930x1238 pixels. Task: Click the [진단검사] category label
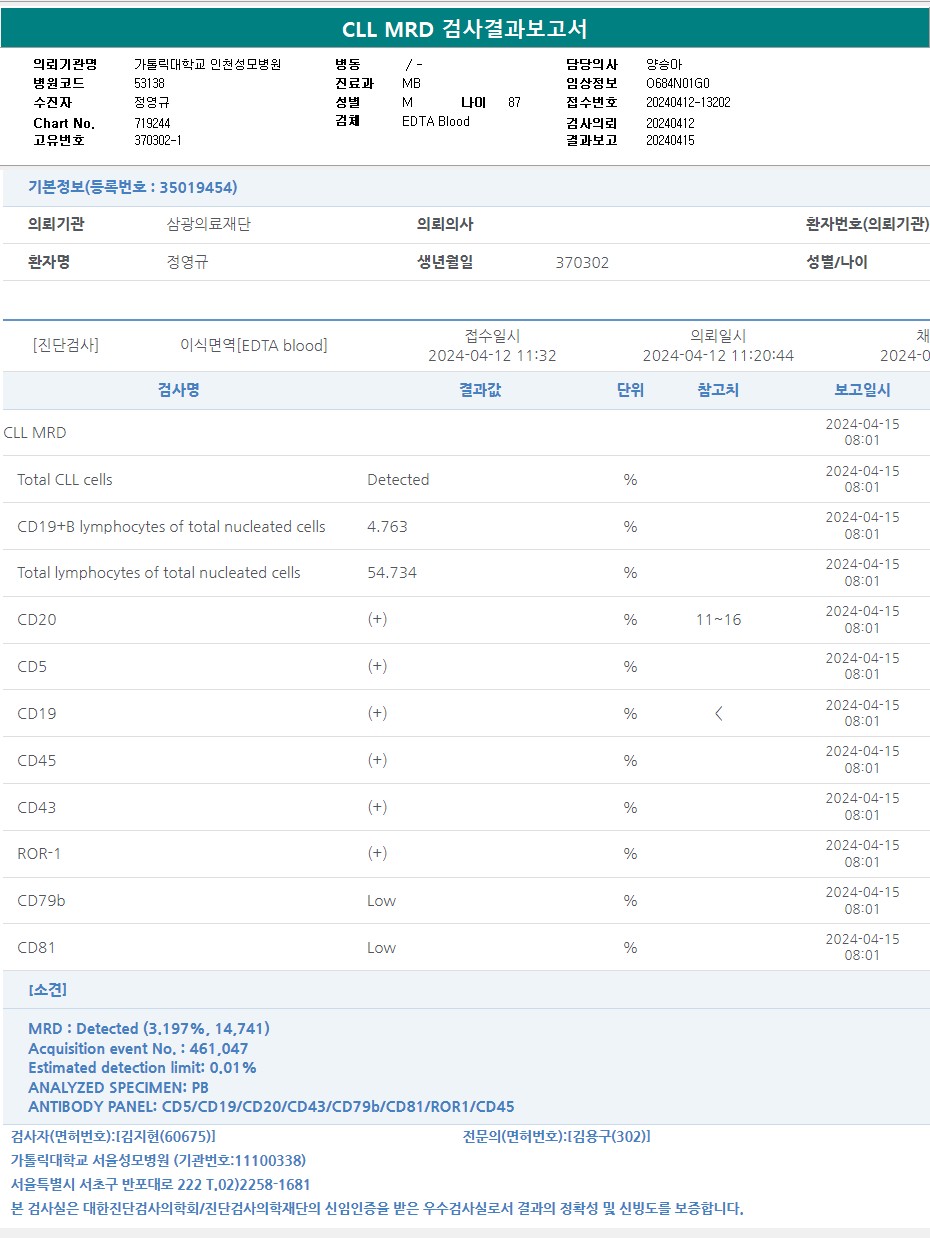coord(66,346)
